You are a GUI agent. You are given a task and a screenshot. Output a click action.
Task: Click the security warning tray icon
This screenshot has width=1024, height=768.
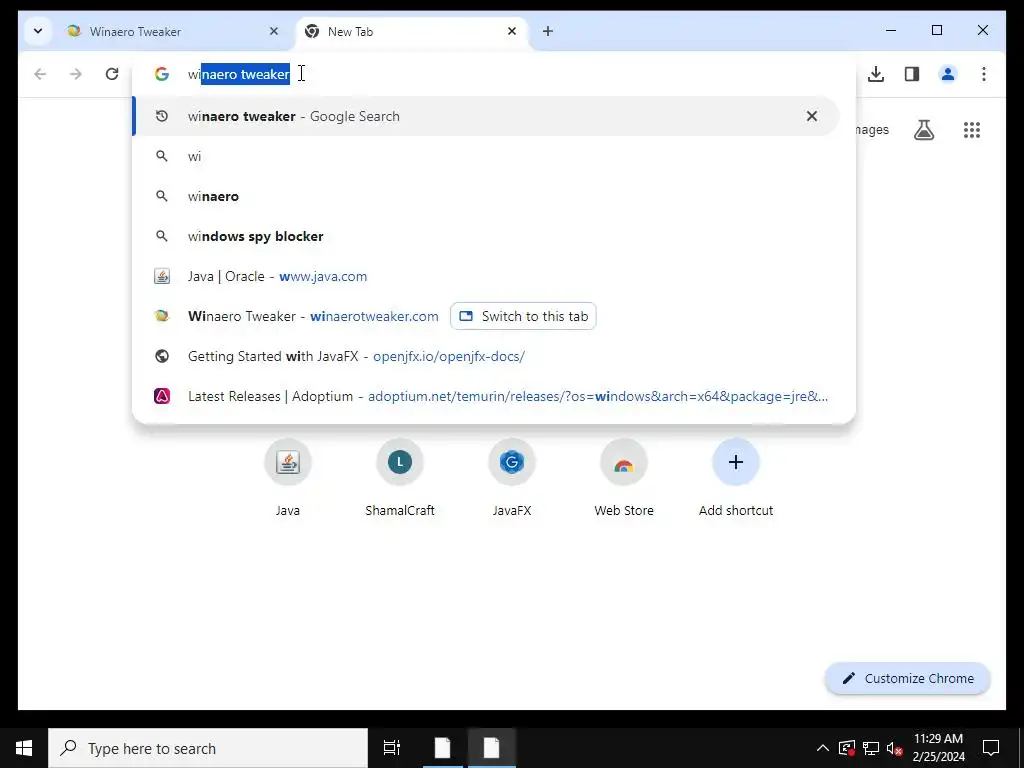(847, 748)
